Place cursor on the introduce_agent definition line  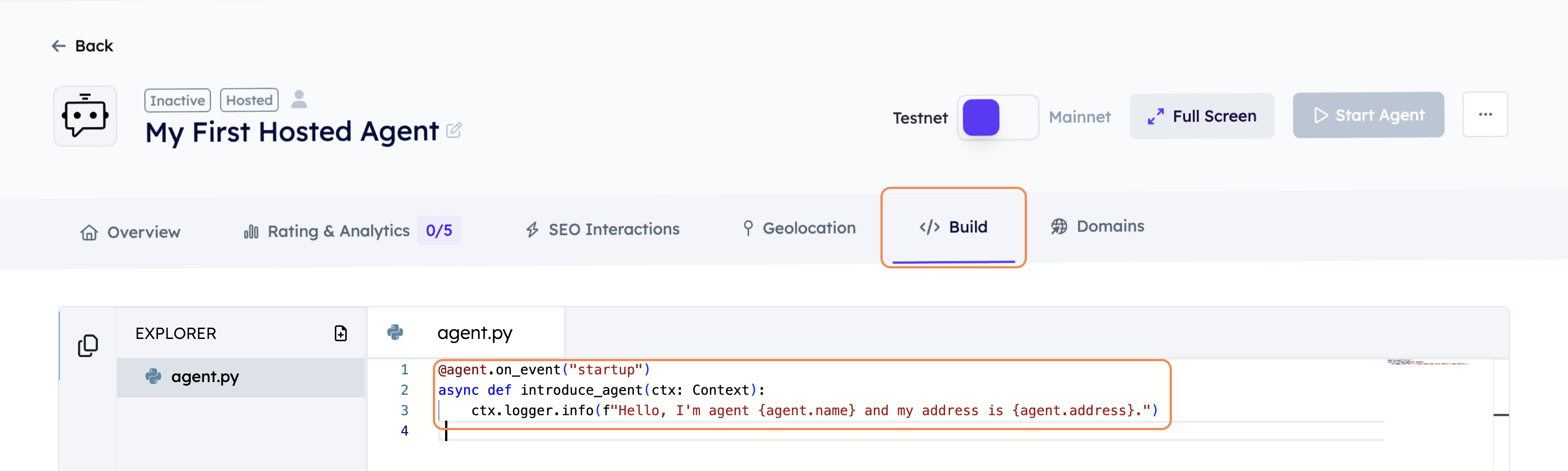pos(602,390)
